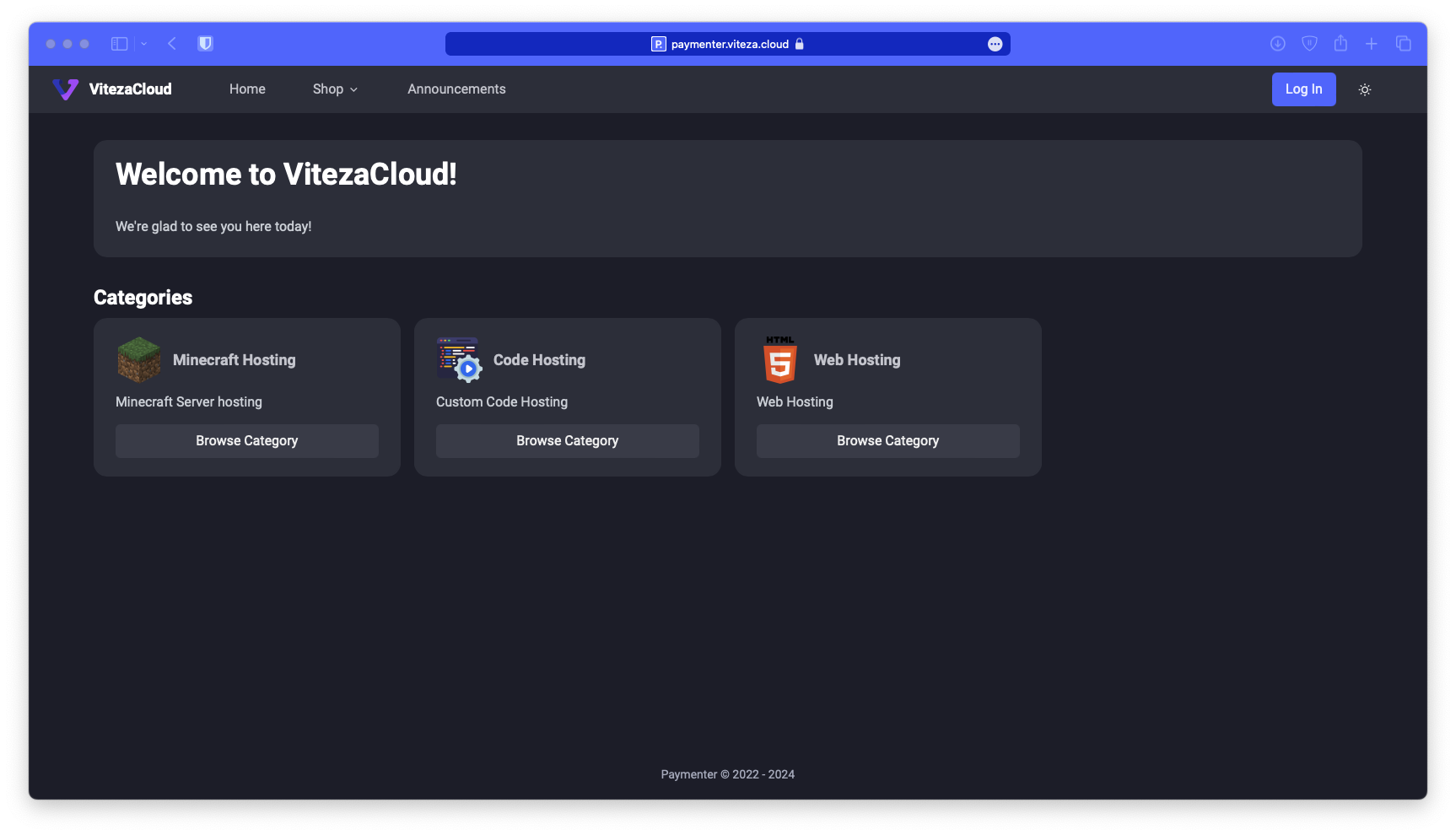This screenshot has width=1456, height=835.
Task: Browse the Minecraft Hosting category
Action: pyautogui.click(x=247, y=441)
